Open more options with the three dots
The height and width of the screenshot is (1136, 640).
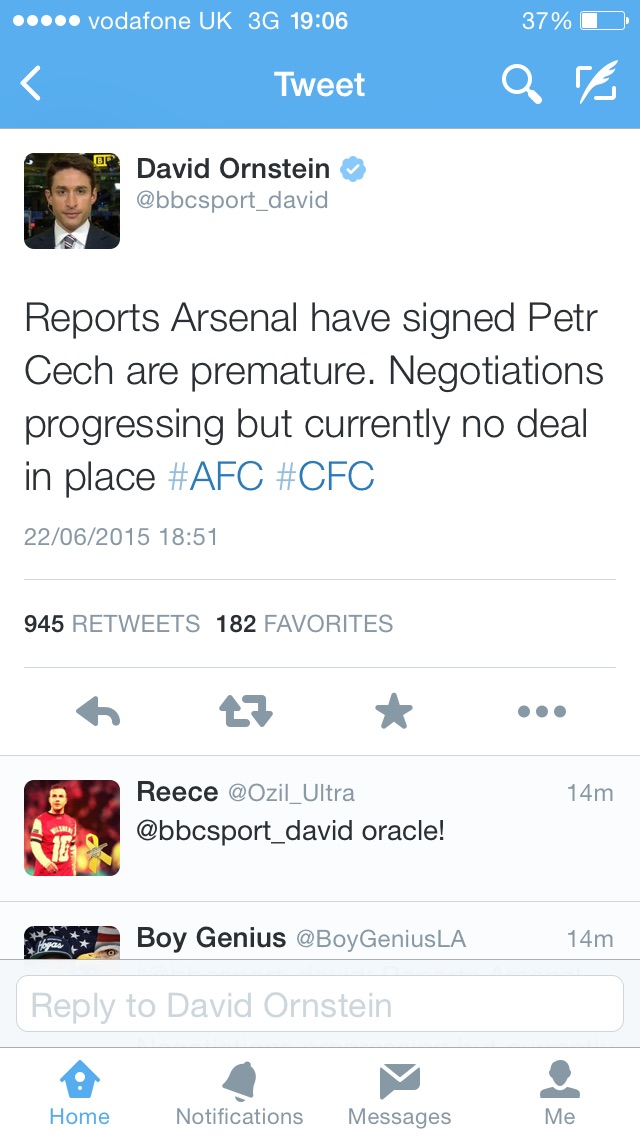point(542,711)
